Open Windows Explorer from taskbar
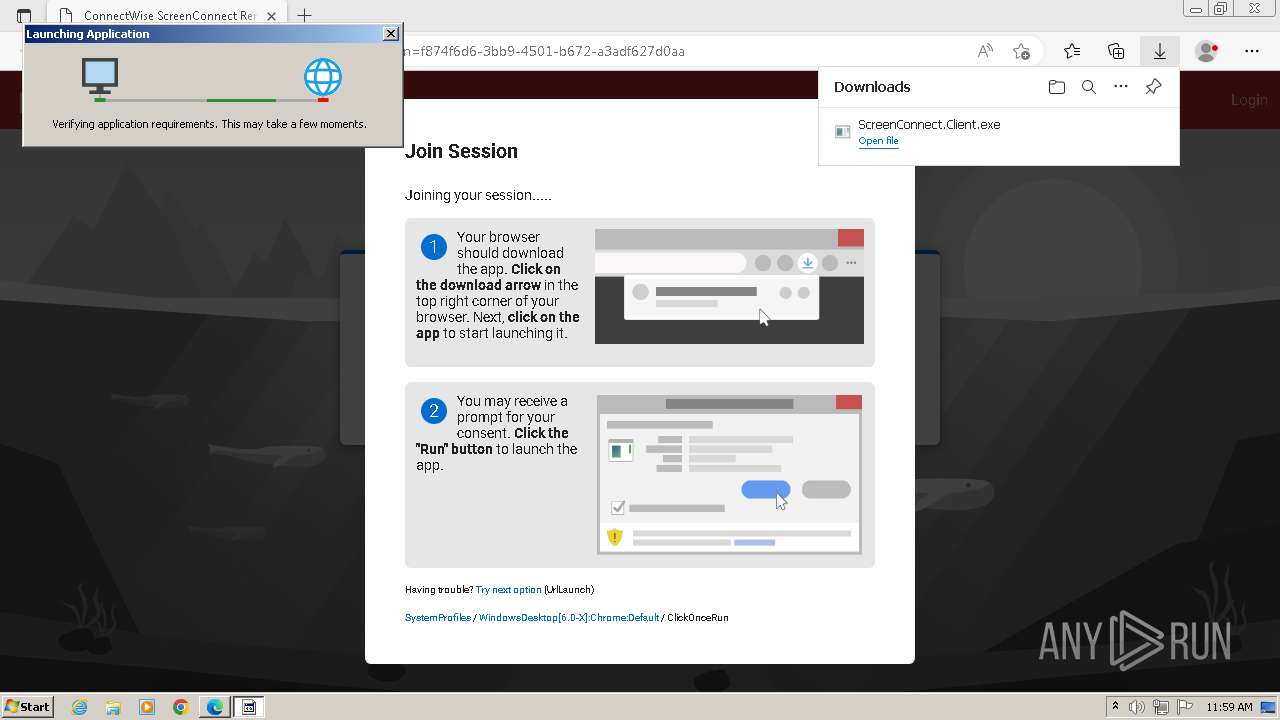Viewport: 1280px width, 720px height. 113,707
